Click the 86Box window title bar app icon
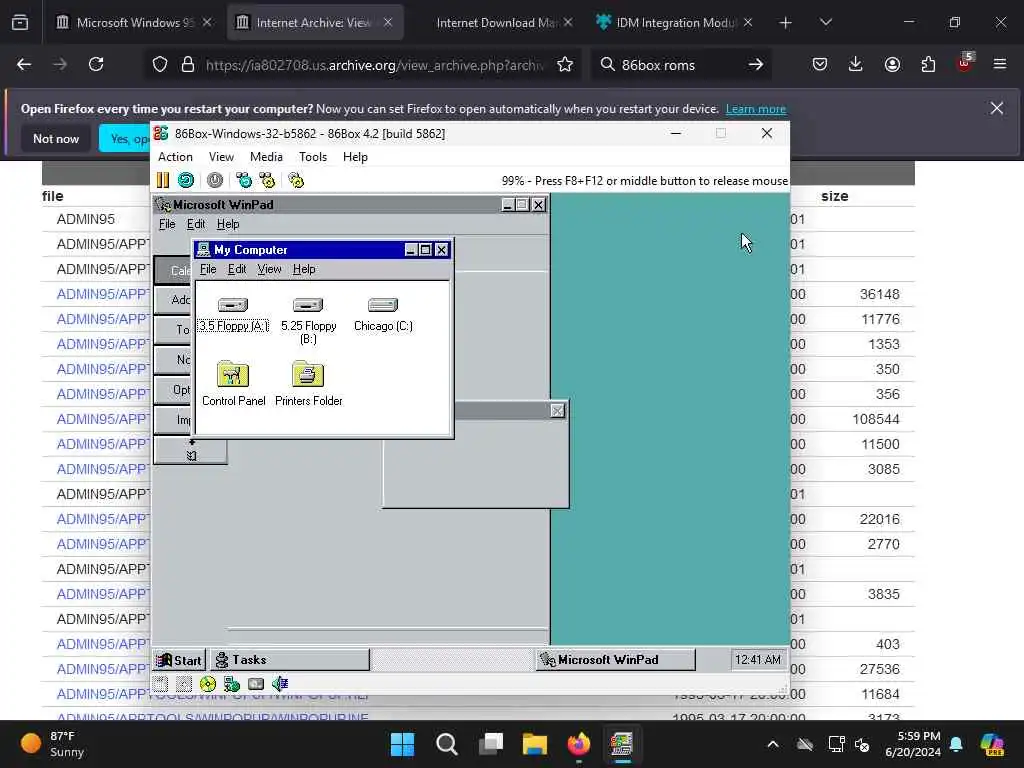 pos(161,133)
